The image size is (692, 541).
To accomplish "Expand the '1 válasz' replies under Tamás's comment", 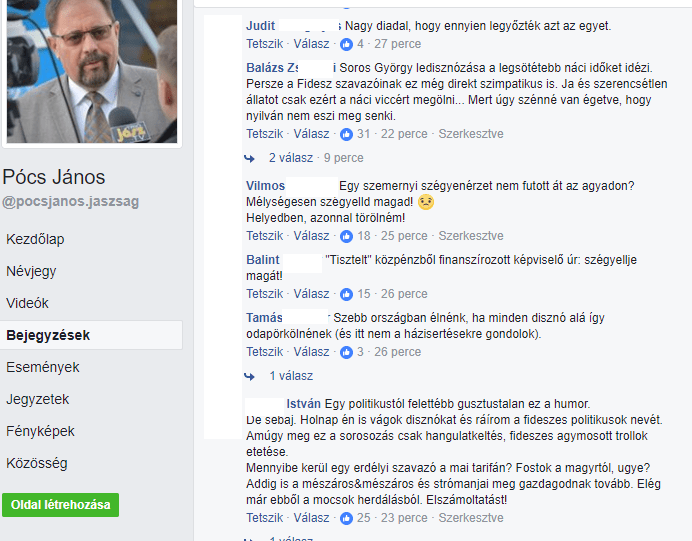I will coord(291,376).
